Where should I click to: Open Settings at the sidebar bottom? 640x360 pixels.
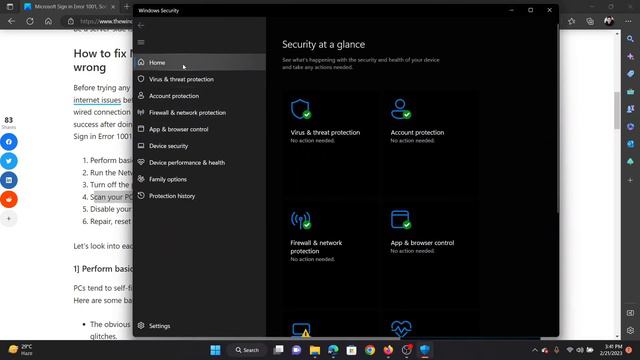[200, 326]
